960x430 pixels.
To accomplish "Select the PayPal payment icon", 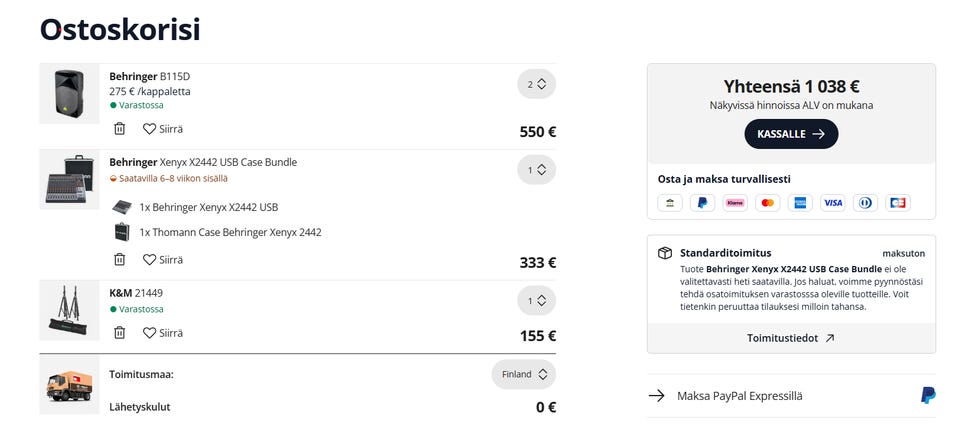I will coord(702,203).
